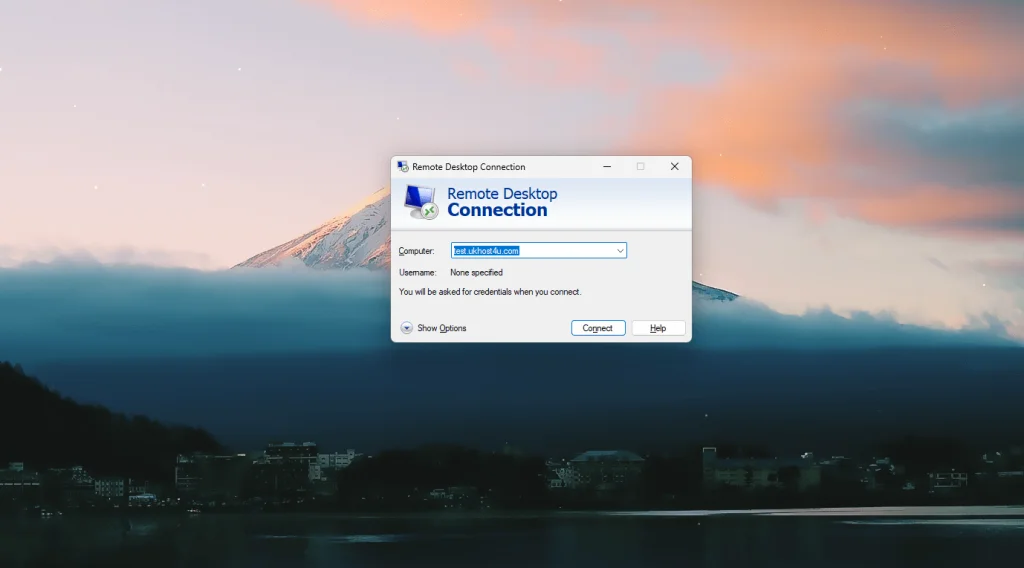Click the Computer field containing test.ukhost4u.com
Screen dimensions: 1024x568
[x=530, y=251]
